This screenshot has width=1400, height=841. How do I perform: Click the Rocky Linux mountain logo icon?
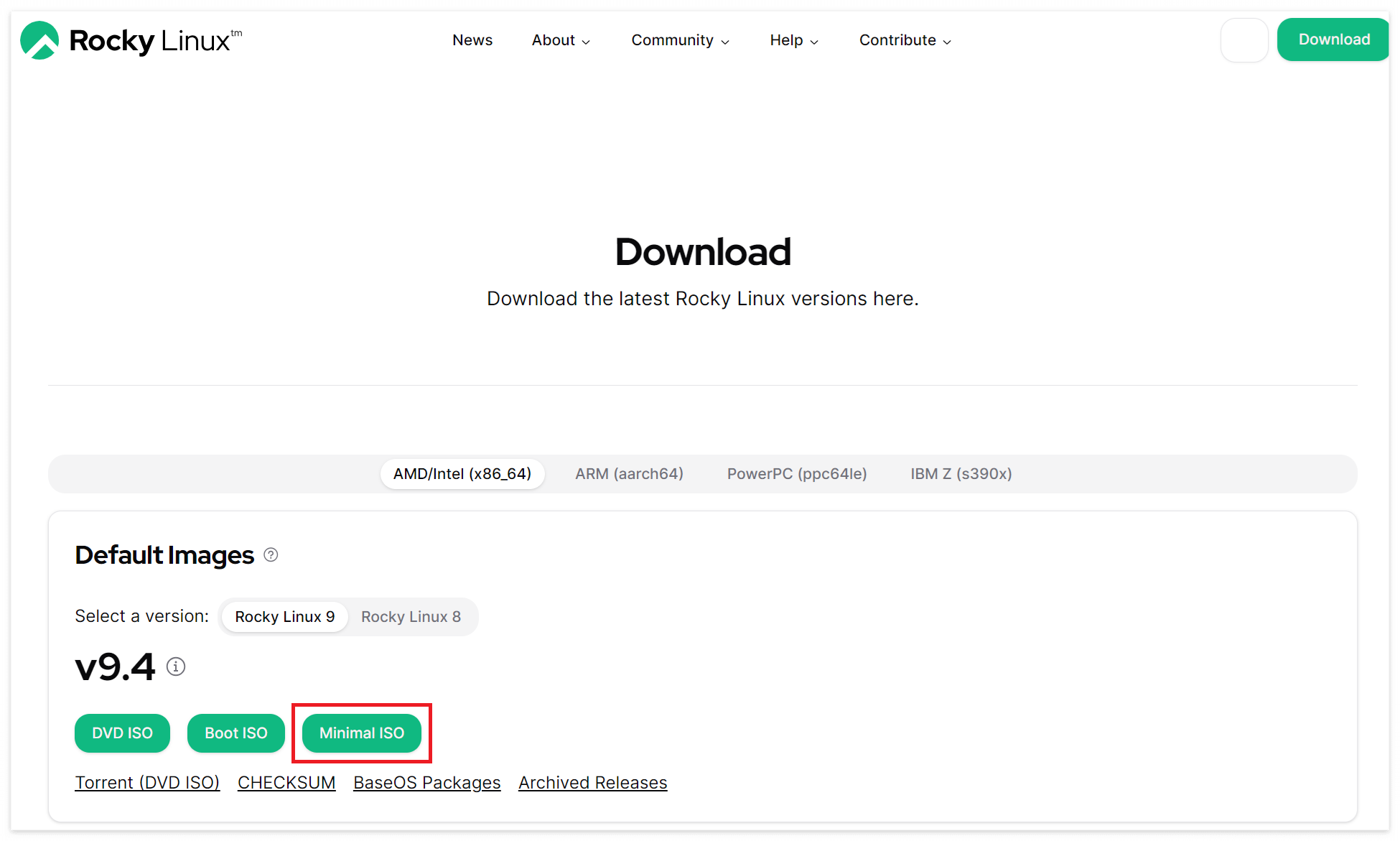click(x=39, y=40)
